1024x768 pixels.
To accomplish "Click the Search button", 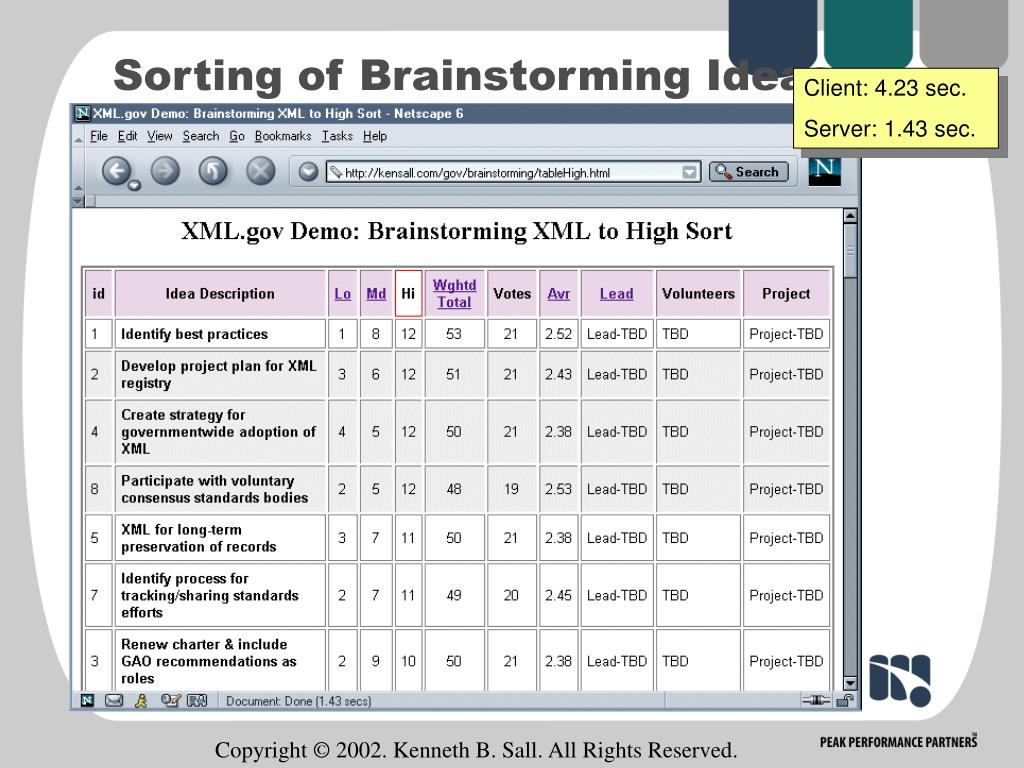I will [748, 172].
